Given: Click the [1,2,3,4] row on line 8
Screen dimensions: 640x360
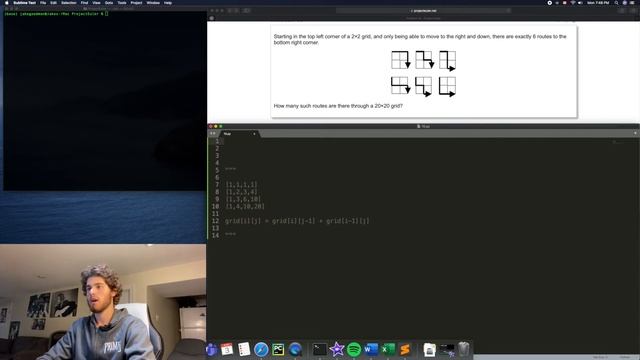Looking at the screenshot, I should (x=241, y=192).
